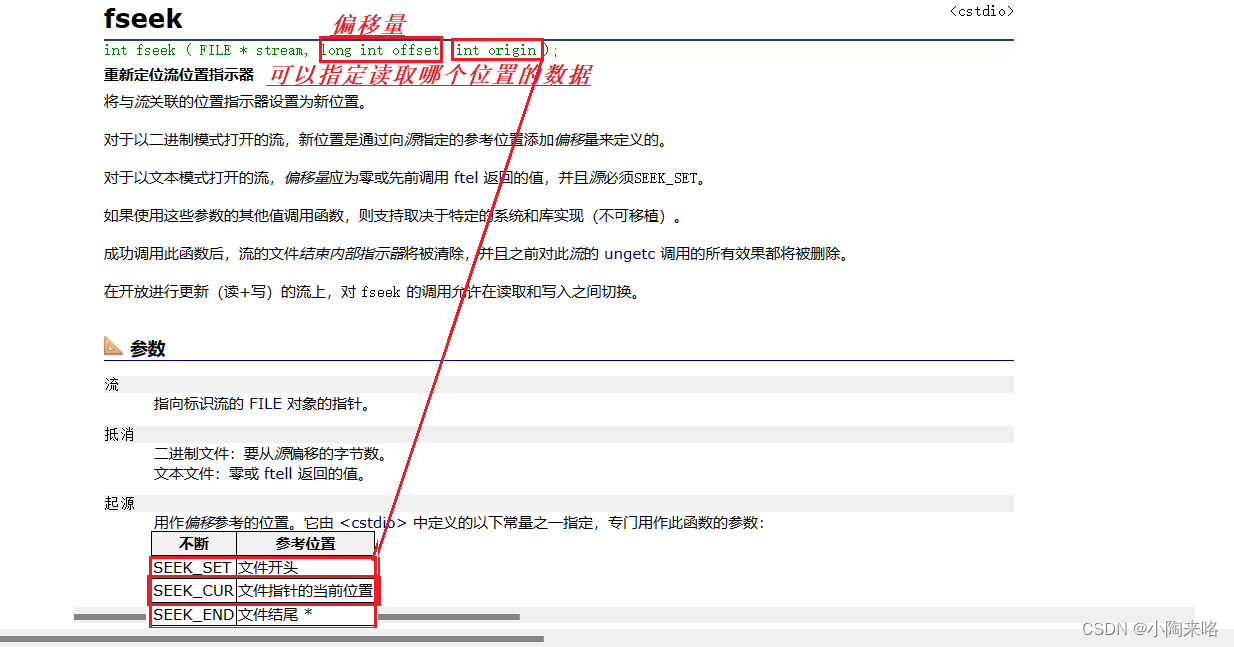Viewport: 1234px width, 647px height.
Task: Click the 不断 table column header
Action: coord(193,543)
